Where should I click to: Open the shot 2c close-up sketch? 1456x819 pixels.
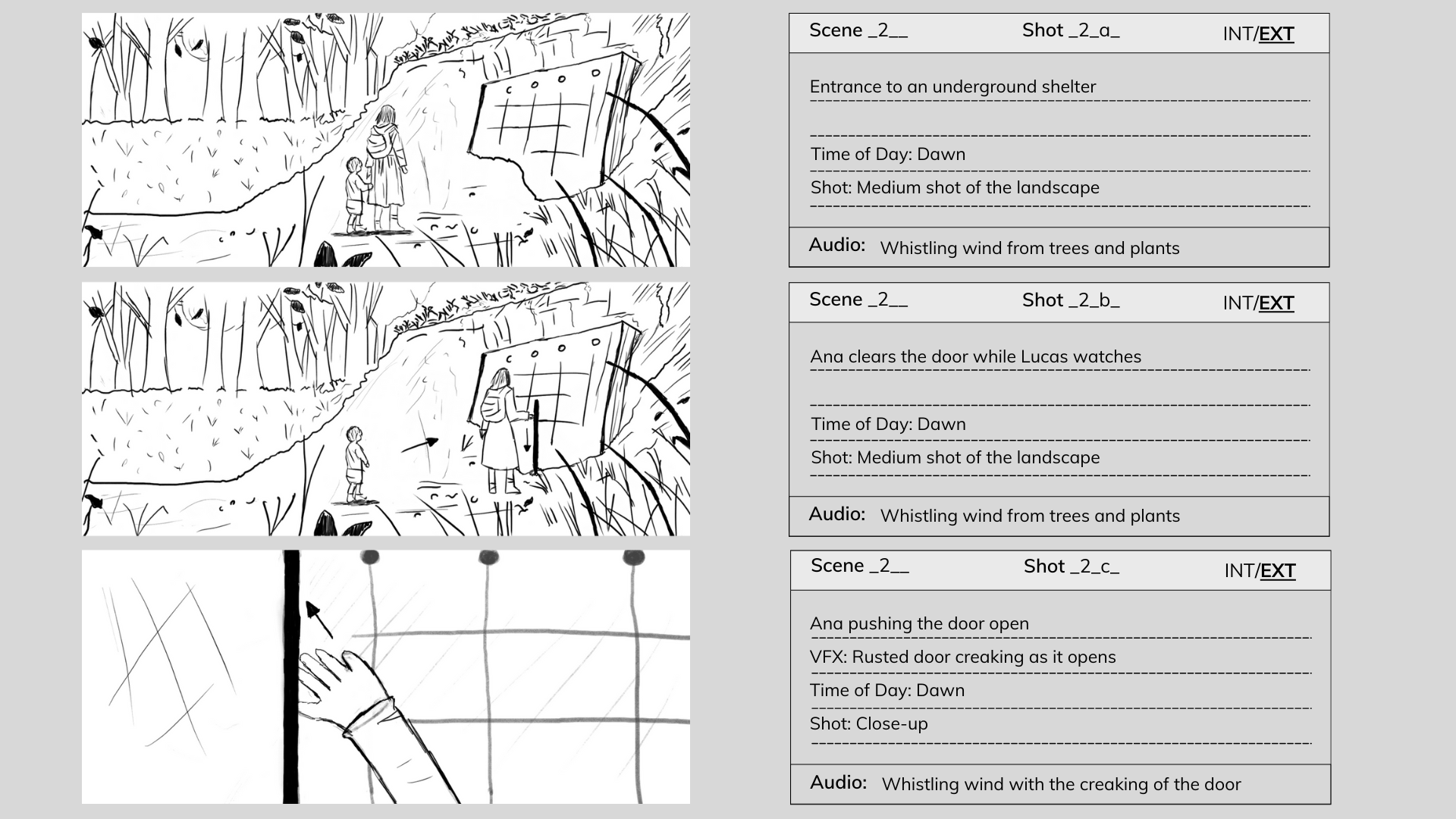click(x=386, y=676)
